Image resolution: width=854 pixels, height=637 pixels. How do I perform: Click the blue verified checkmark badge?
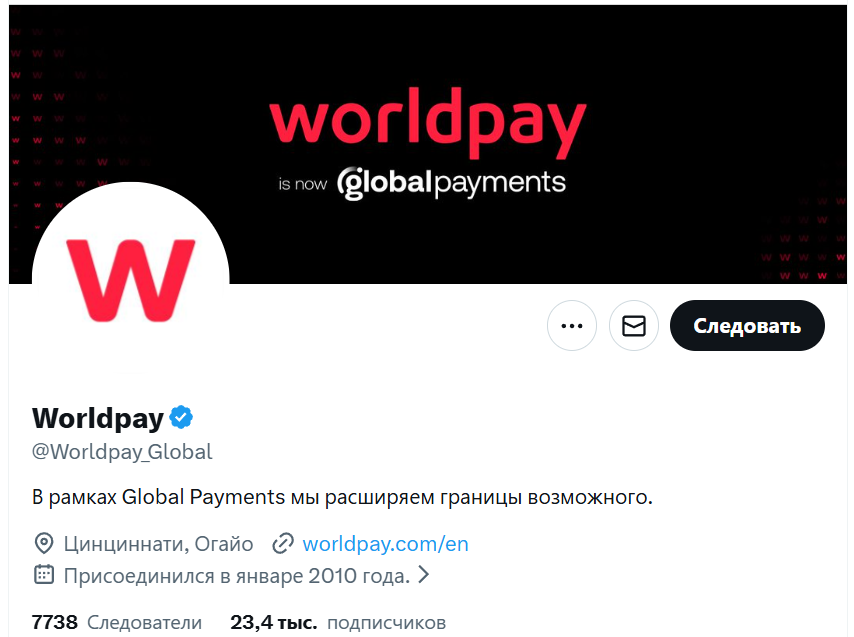click(181, 418)
